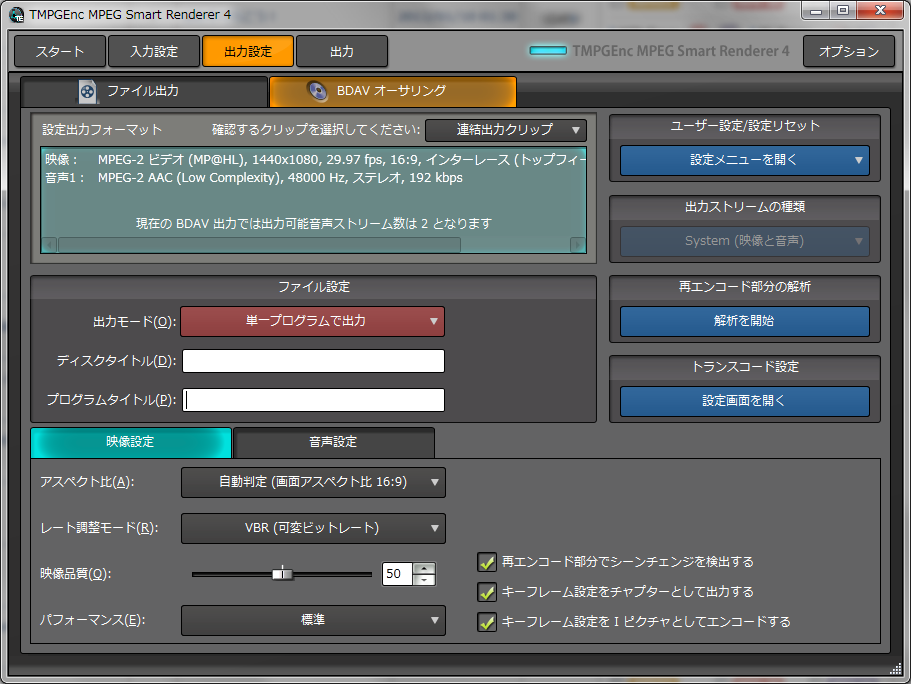This screenshot has width=911, height=684.
Task: Click format info horizontal scrollbar thumb
Action: 259,245
